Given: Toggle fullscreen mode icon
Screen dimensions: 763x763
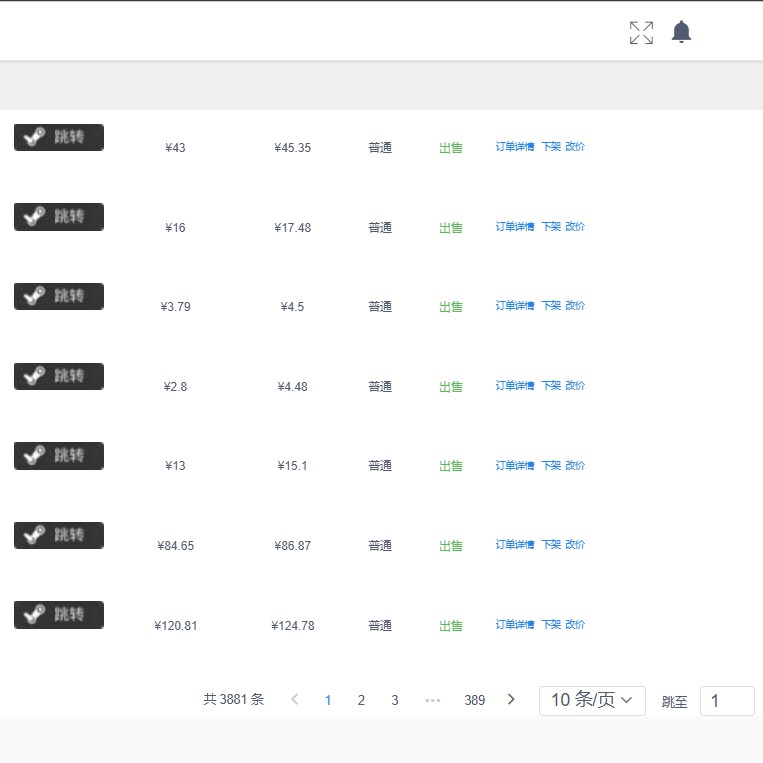Looking at the screenshot, I should [641, 32].
